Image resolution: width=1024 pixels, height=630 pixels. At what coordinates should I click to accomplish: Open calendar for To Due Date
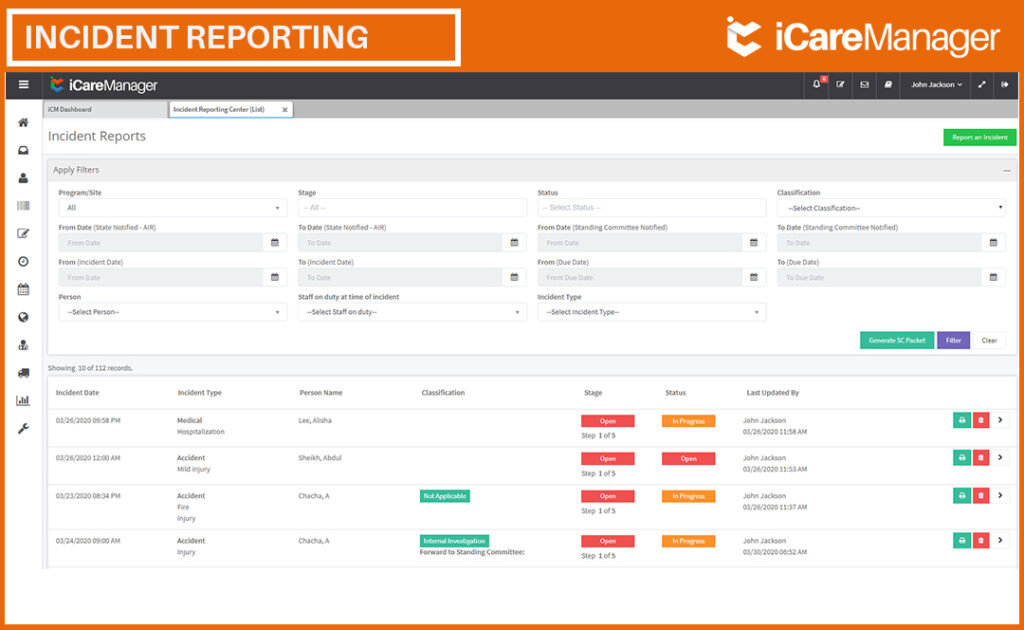tap(993, 277)
